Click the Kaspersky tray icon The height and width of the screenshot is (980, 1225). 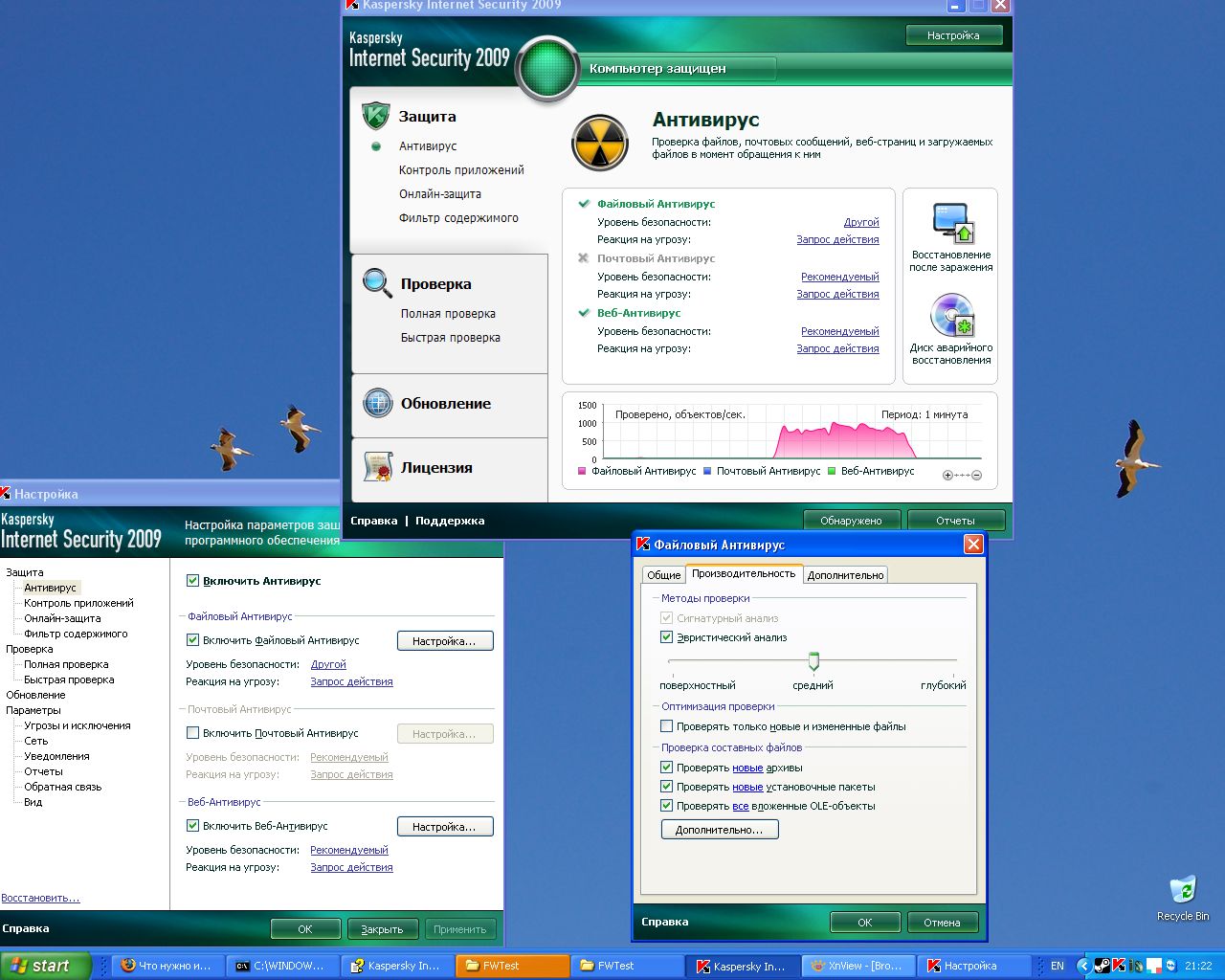pyautogui.click(x=1118, y=966)
